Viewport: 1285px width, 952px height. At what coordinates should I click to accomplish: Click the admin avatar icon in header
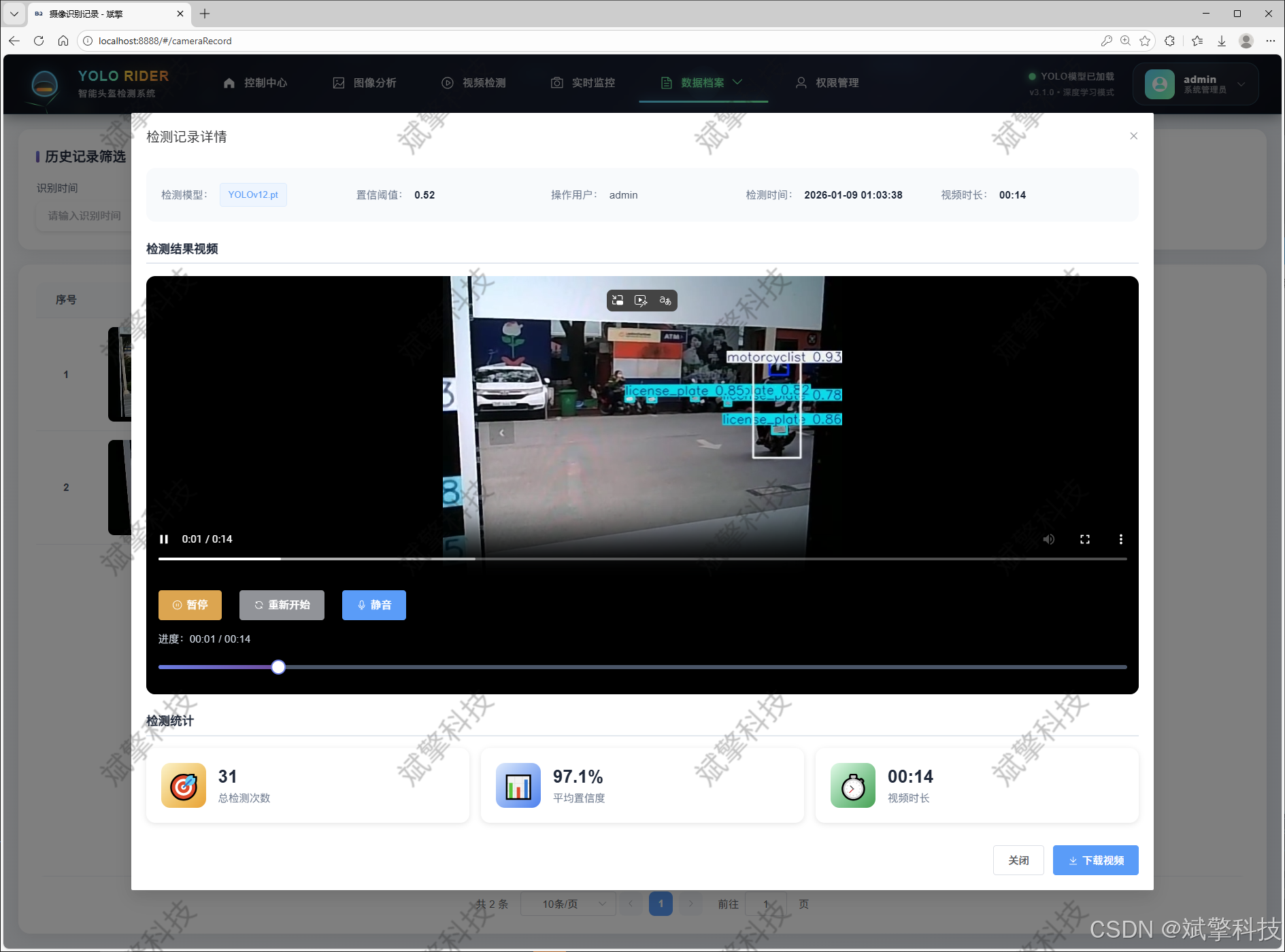1160,84
